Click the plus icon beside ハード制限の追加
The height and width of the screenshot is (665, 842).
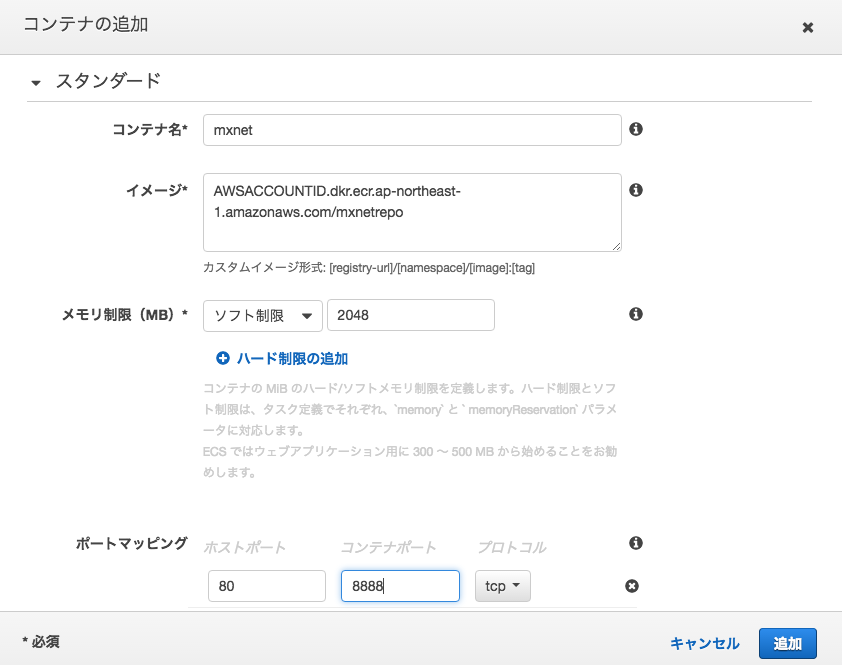pyautogui.click(x=222, y=358)
